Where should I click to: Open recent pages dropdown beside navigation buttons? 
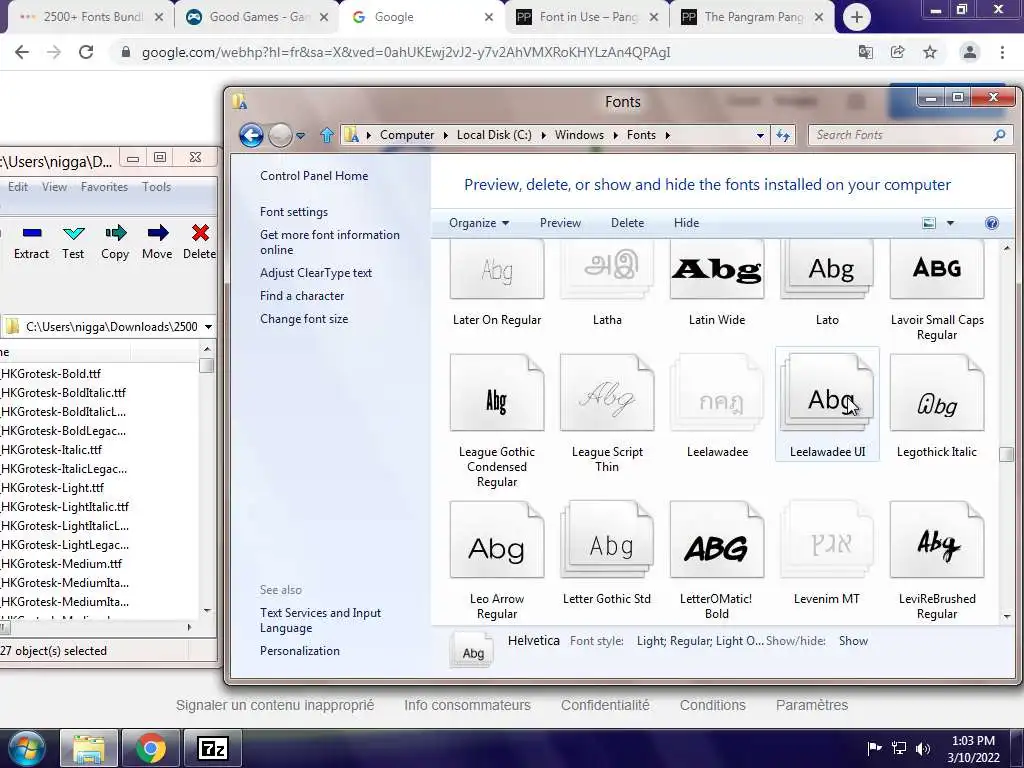click(300, 136)
